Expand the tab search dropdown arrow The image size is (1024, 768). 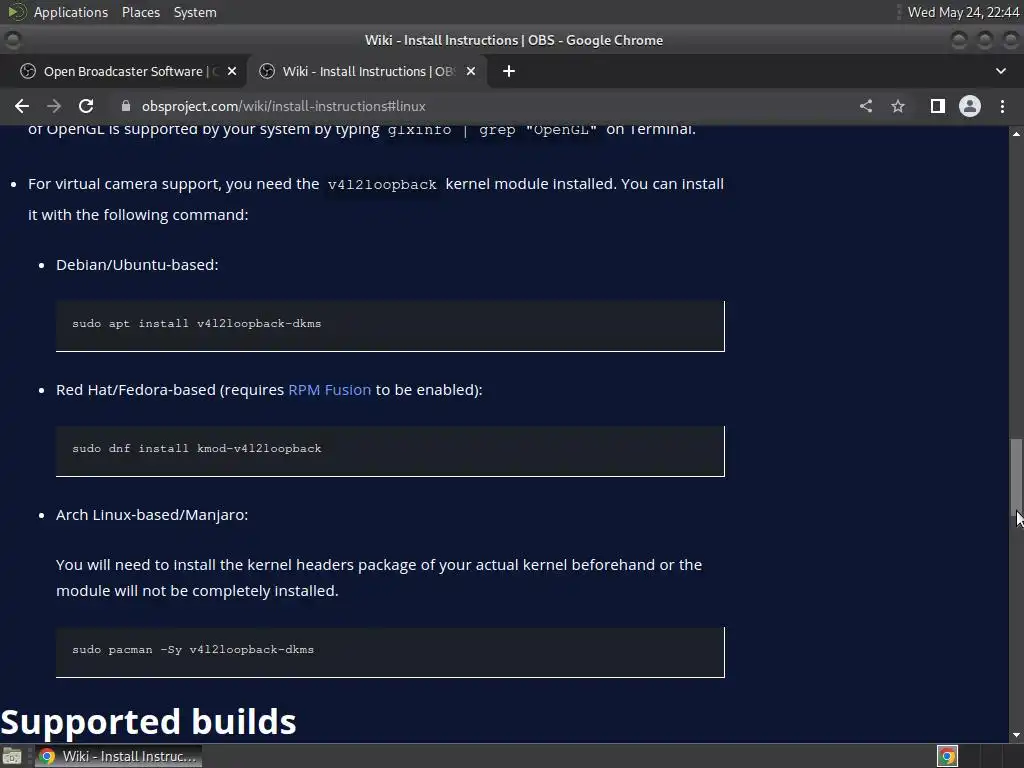1000,71
